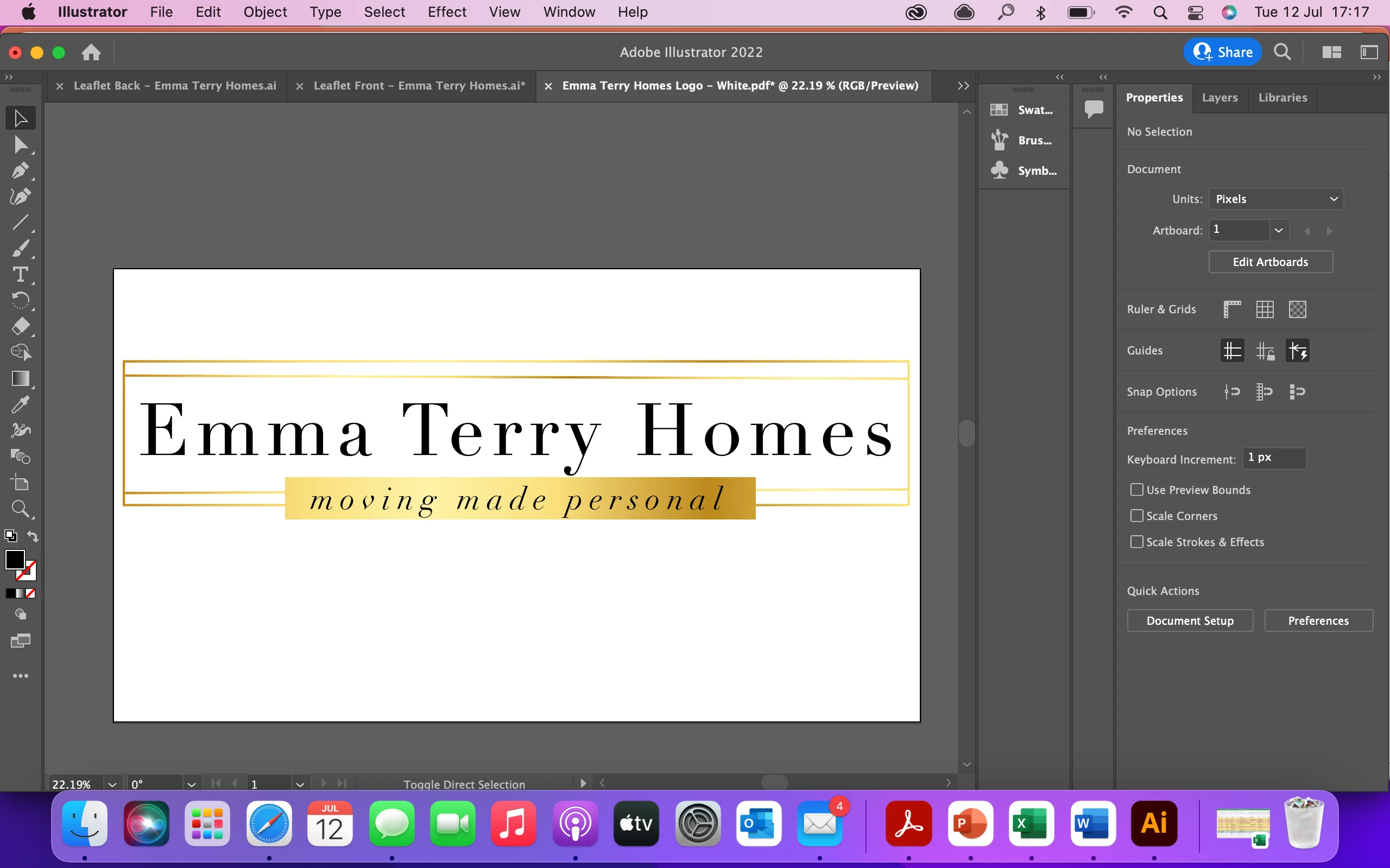
Task: Enable Use Preview Bounds checkbox
Action: point(1136,490)
